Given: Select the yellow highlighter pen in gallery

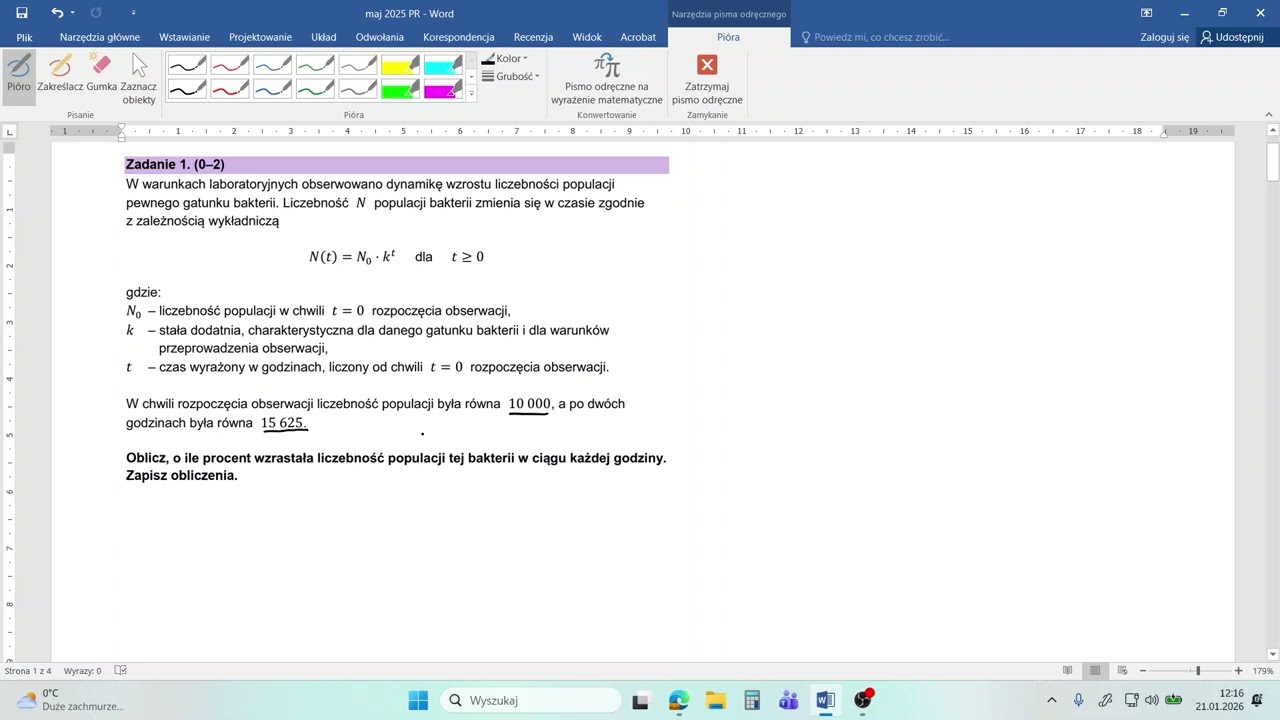Looking at the screenshot, I should point(399,66).
